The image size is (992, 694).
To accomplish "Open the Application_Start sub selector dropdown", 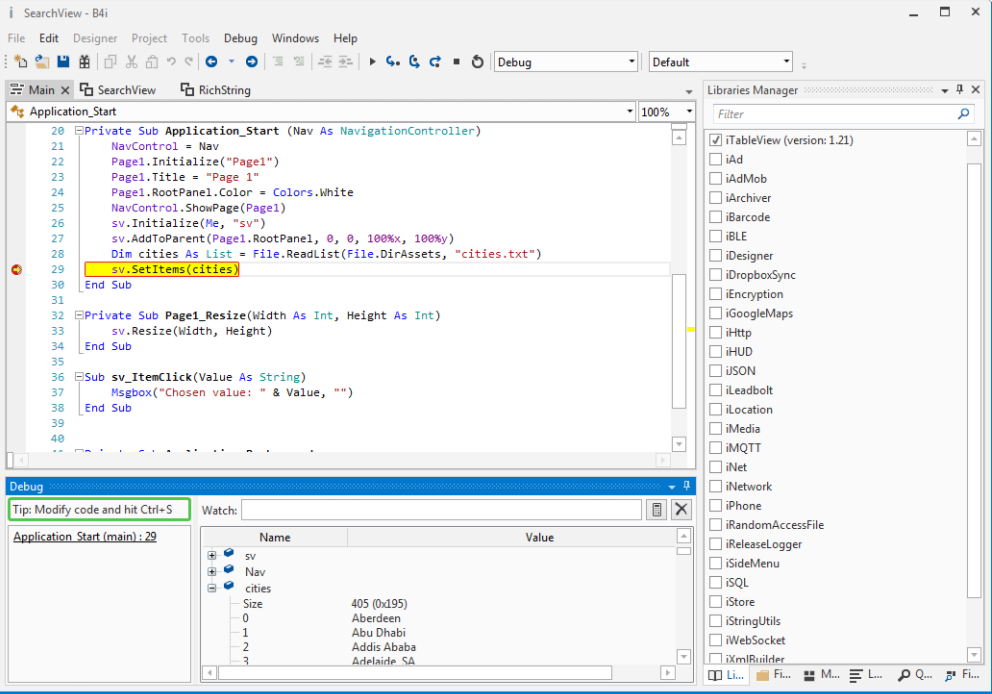I will (x=321, y=111).
